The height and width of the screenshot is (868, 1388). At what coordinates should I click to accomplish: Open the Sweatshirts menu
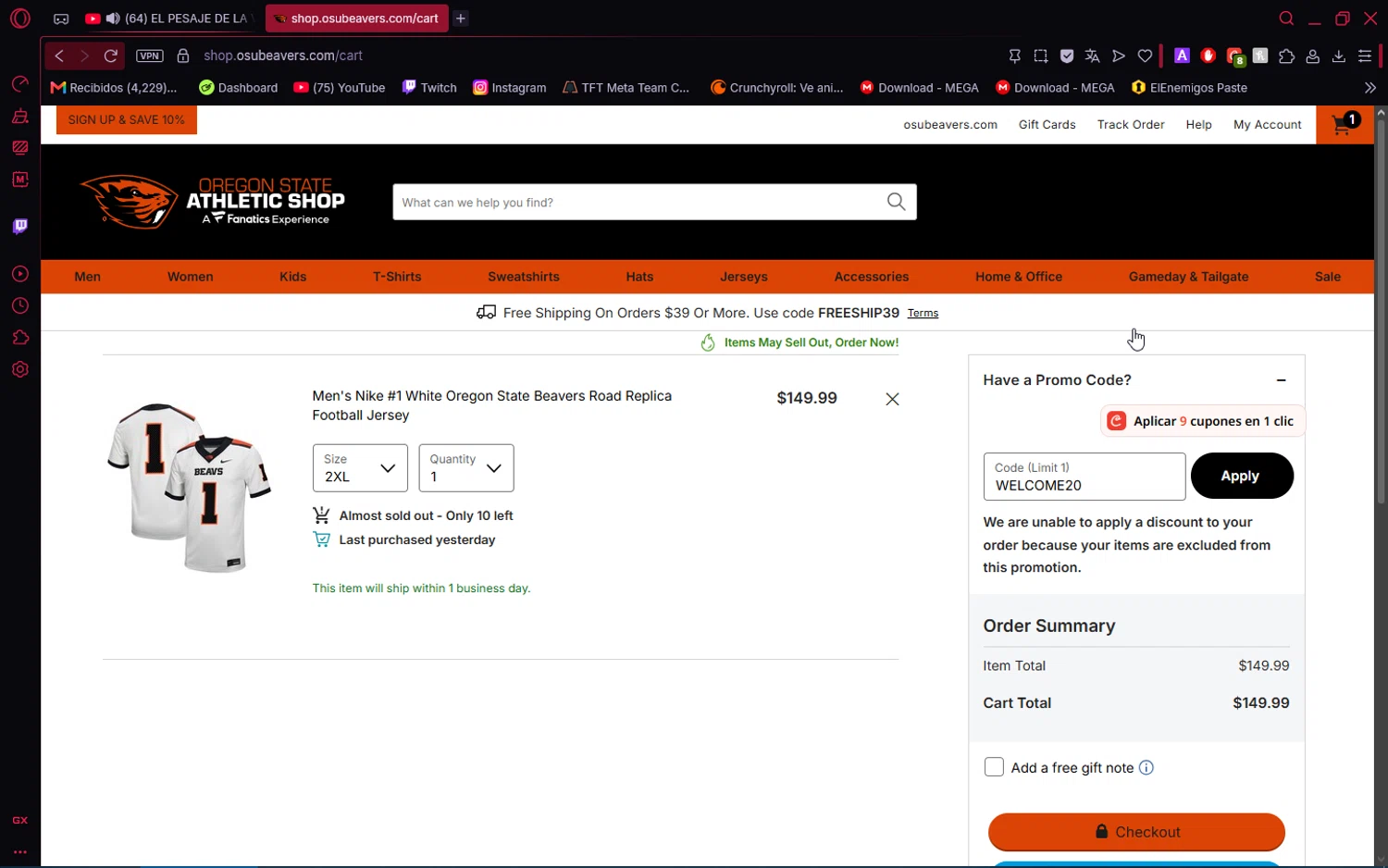click(x=524, y=277)
